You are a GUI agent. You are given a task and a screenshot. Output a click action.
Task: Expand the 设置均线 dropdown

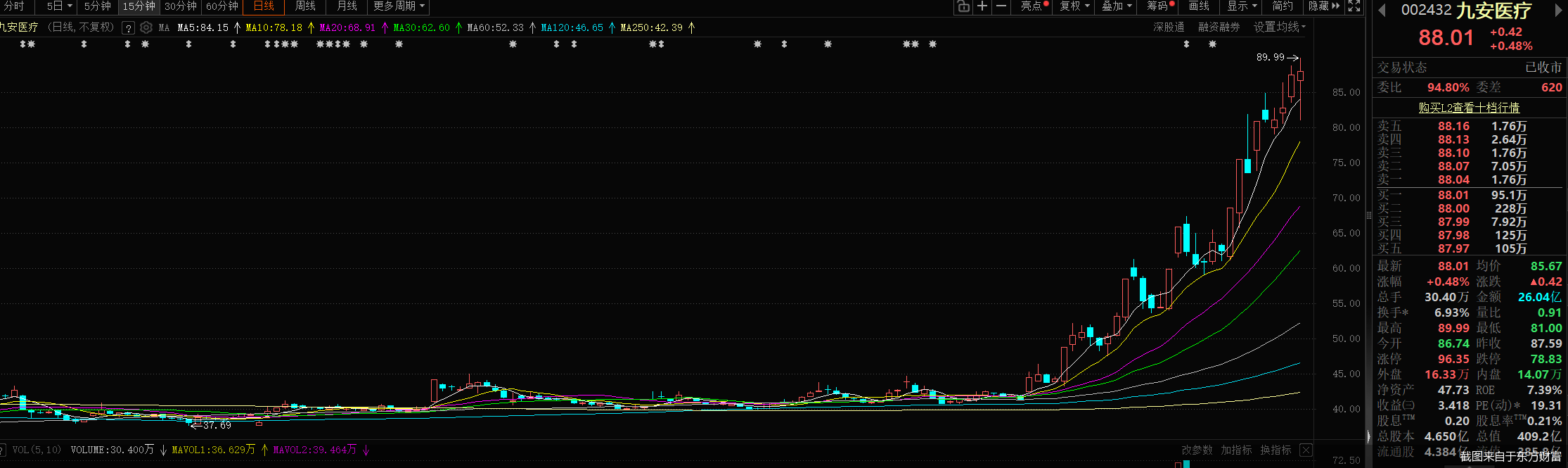tap(1279, 27)
